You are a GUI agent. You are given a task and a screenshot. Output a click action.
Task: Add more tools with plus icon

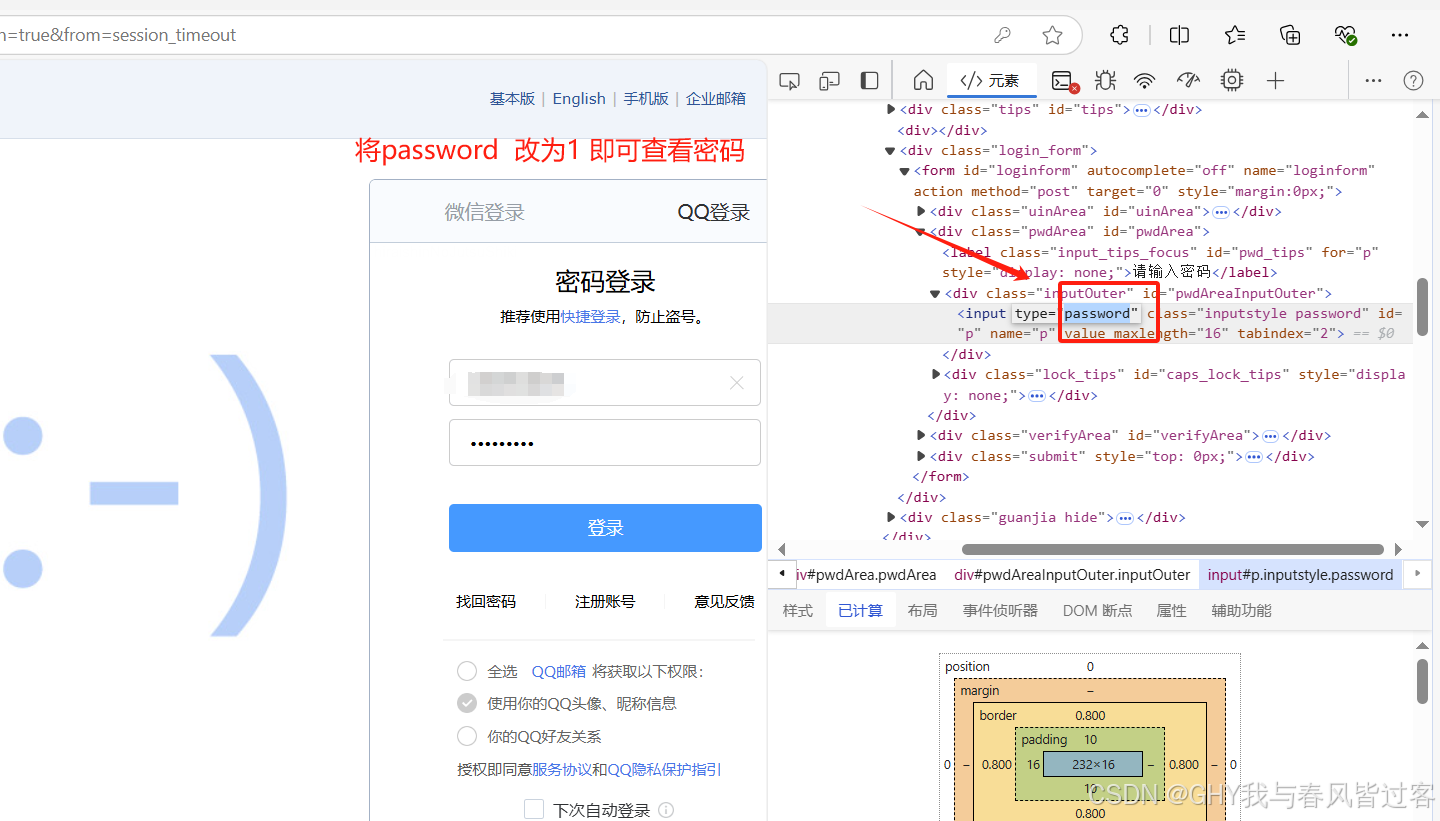pos(1275,81)
